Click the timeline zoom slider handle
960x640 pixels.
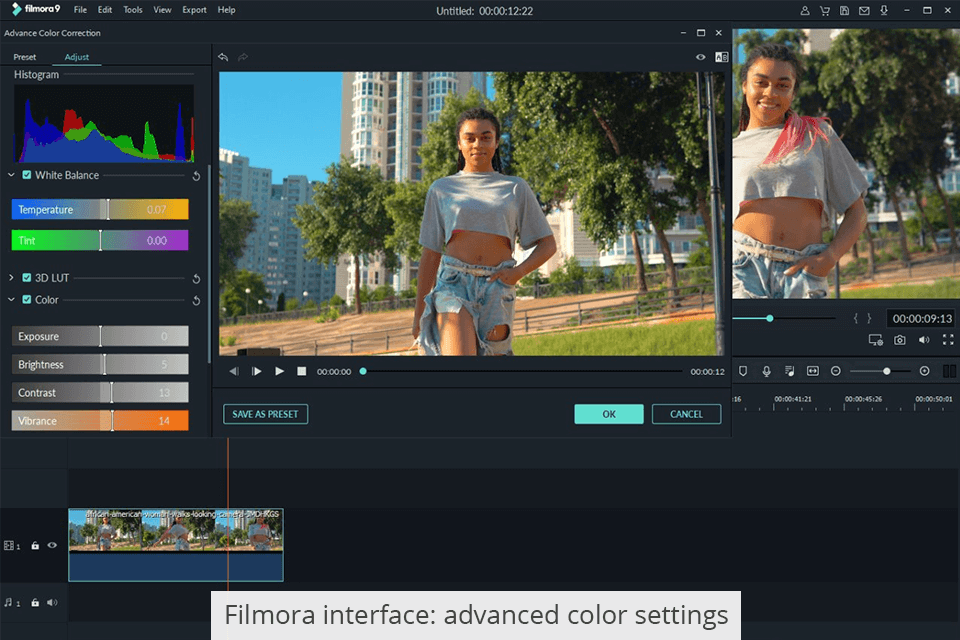click(887, 371)
